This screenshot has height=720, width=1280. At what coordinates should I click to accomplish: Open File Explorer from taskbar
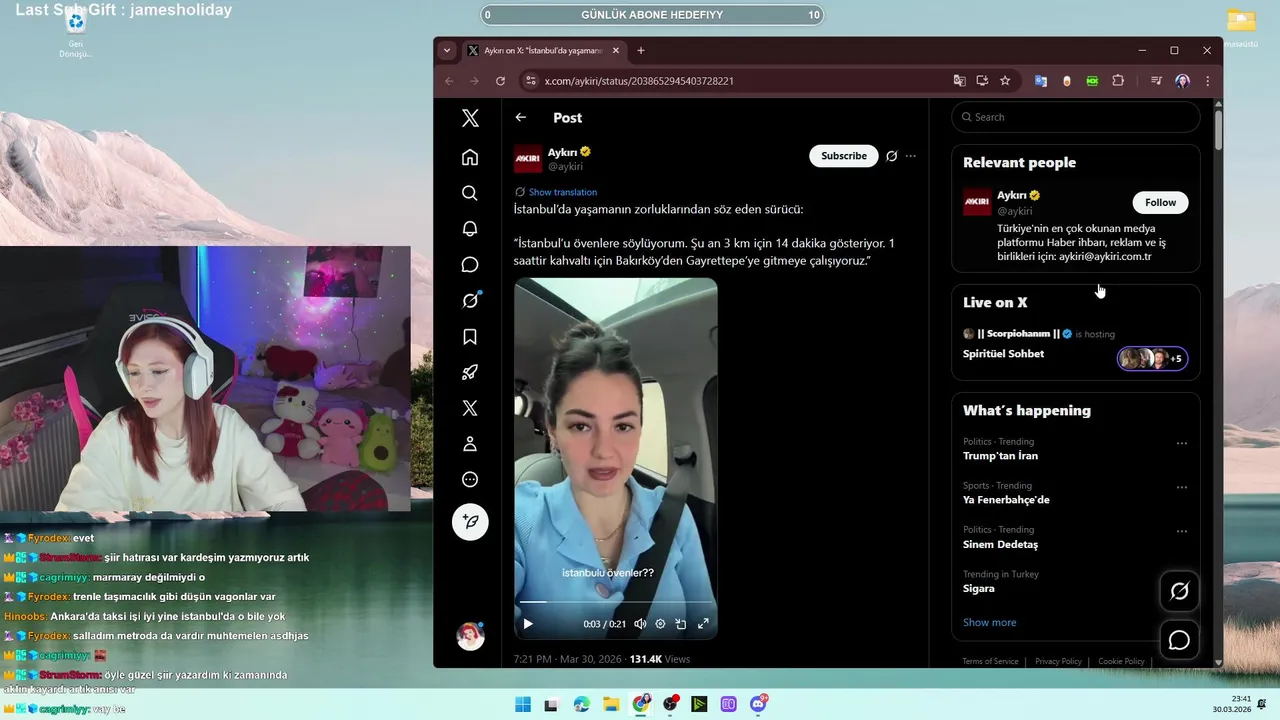point(611,704)
